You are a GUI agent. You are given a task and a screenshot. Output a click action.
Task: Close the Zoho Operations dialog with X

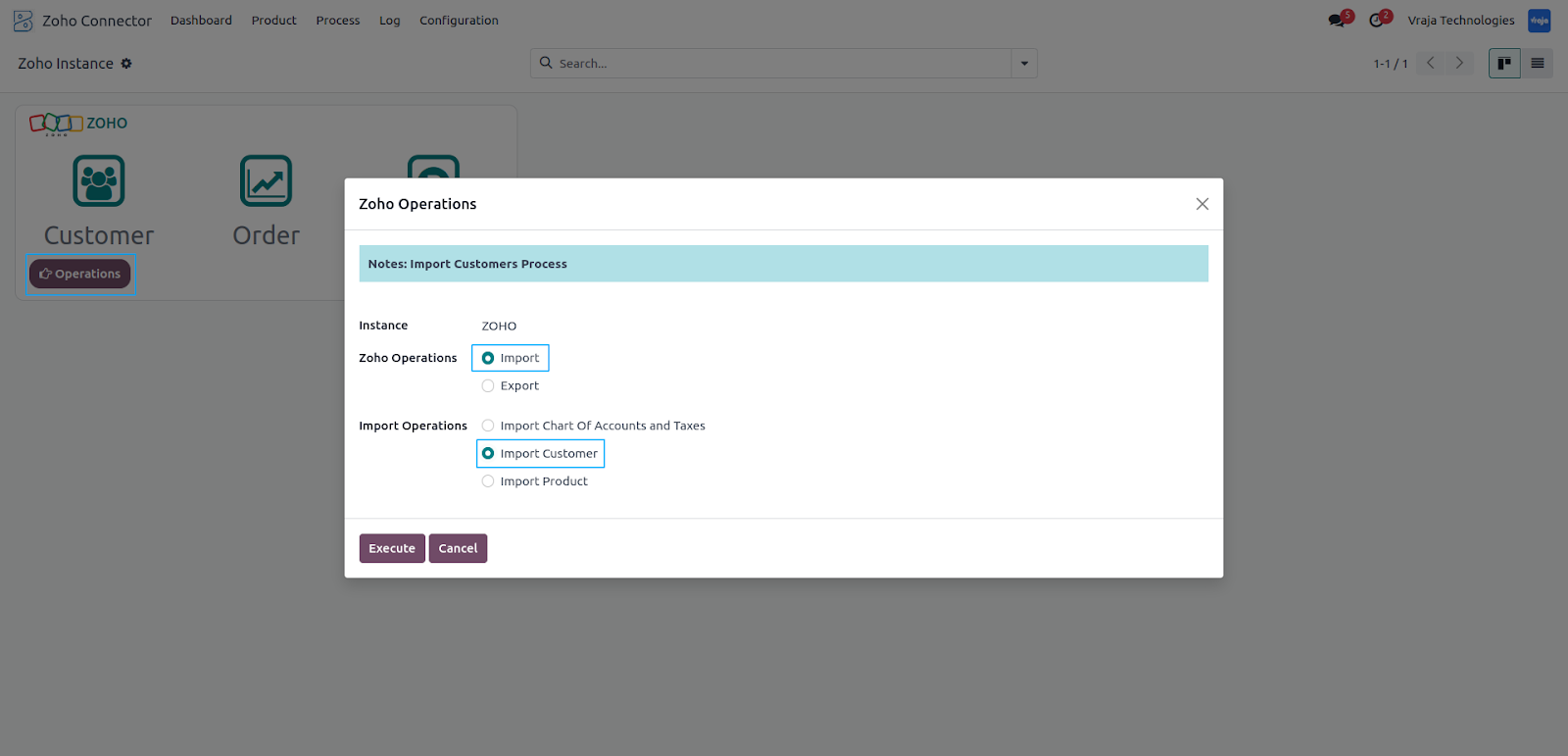1202,204
